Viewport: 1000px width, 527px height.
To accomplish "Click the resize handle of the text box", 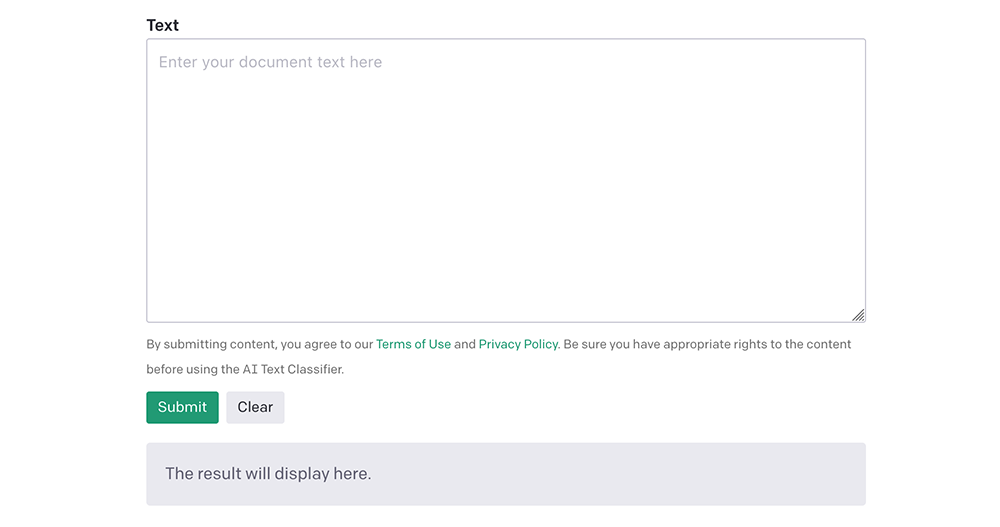I will tap(858, 315).
